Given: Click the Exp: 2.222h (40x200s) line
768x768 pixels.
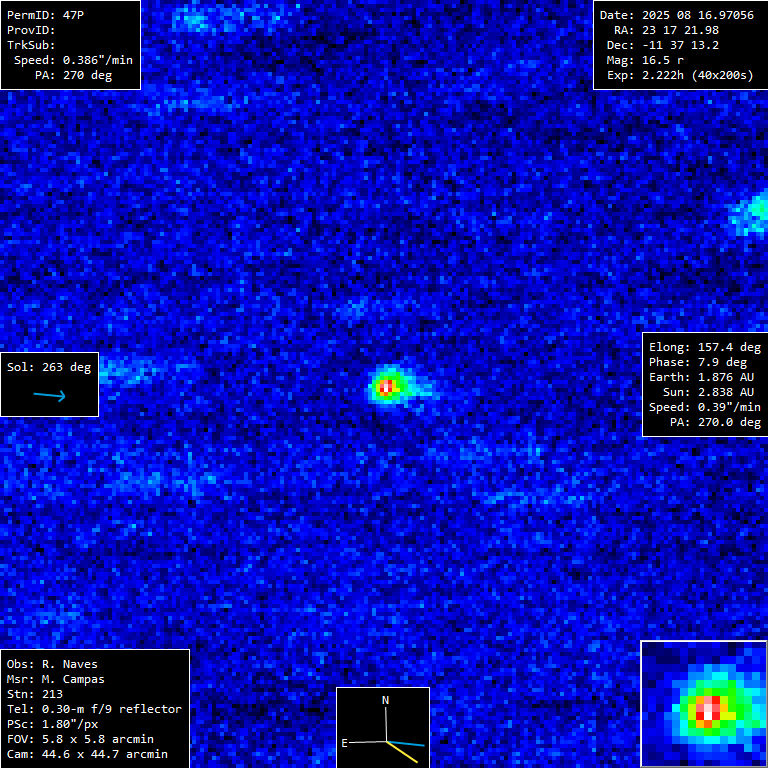Looking at the screenshot, I should [680, 75].
